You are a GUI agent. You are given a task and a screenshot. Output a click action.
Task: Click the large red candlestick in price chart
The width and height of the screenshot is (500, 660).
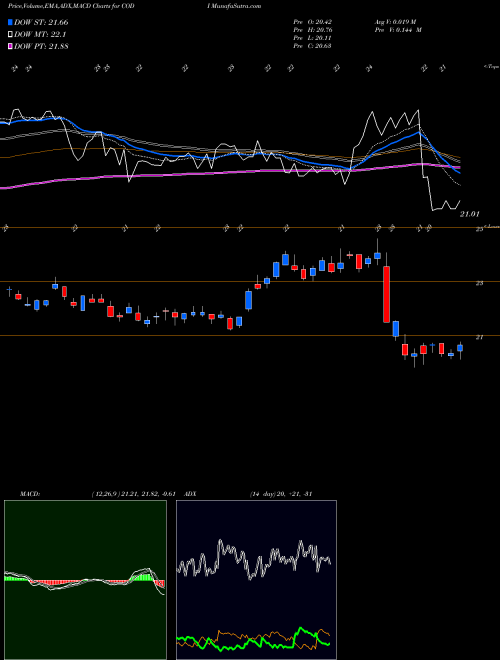click(386, 294)
